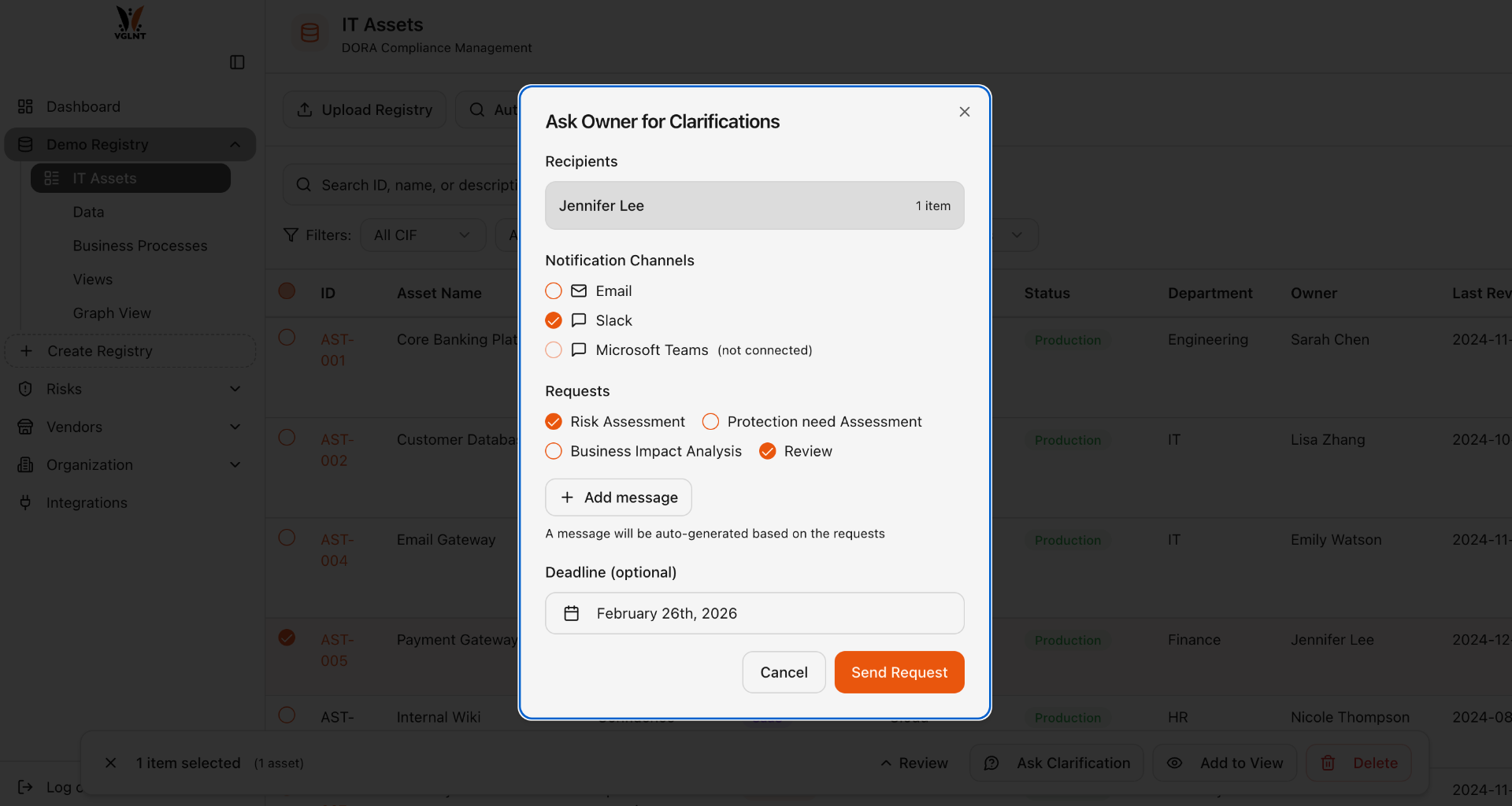Select the Email notification channel envelope icon
This screenshot has height=806, width=1512.
tap(579, 290)
